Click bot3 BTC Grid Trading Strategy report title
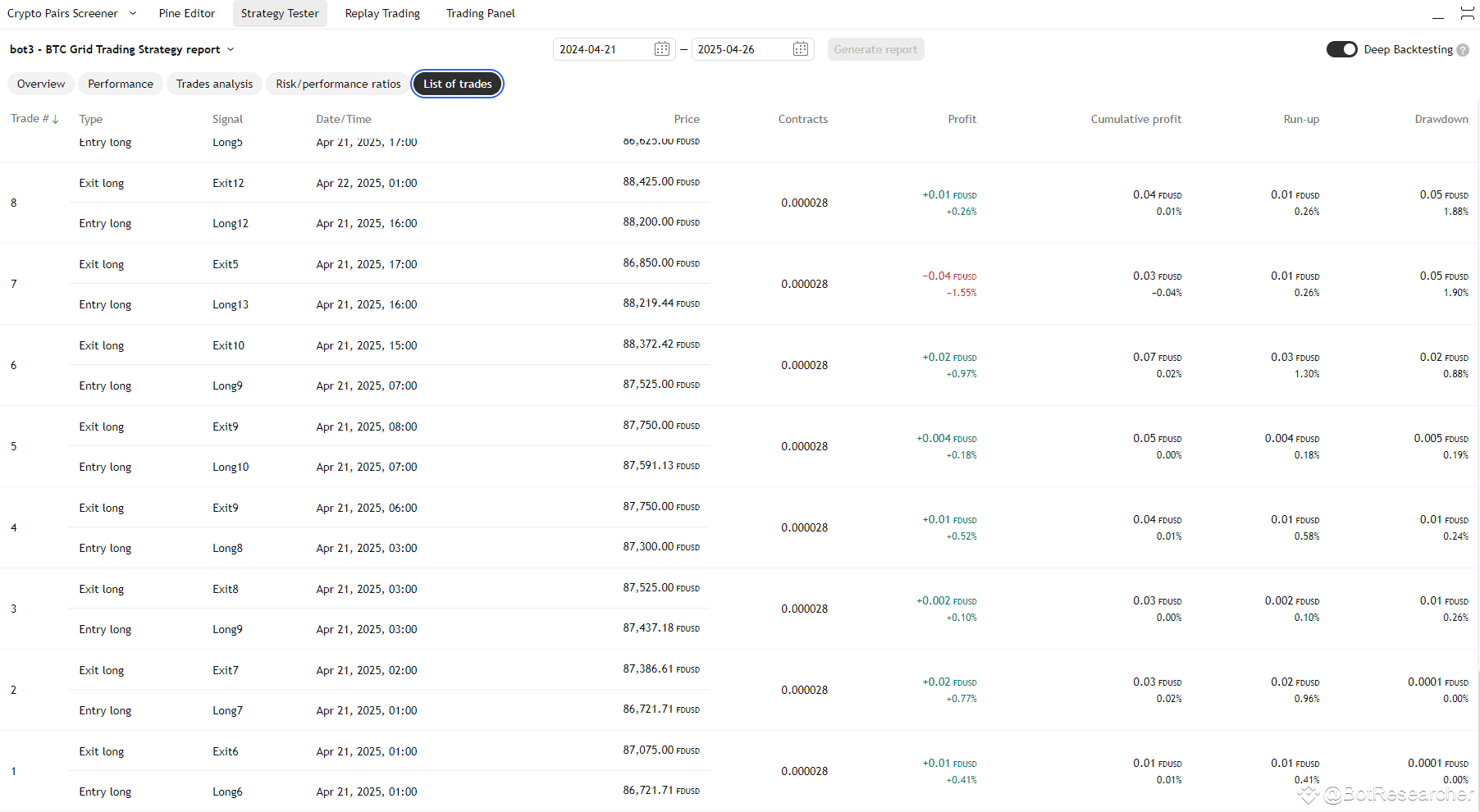The width and height of the screenshot is (1480, 812). point(115,49)
